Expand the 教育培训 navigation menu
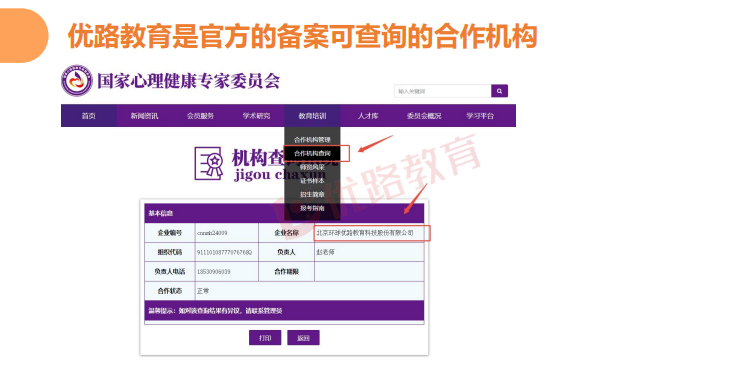The height and width of the screenshot is (375, 744). (x=312, y=116)
